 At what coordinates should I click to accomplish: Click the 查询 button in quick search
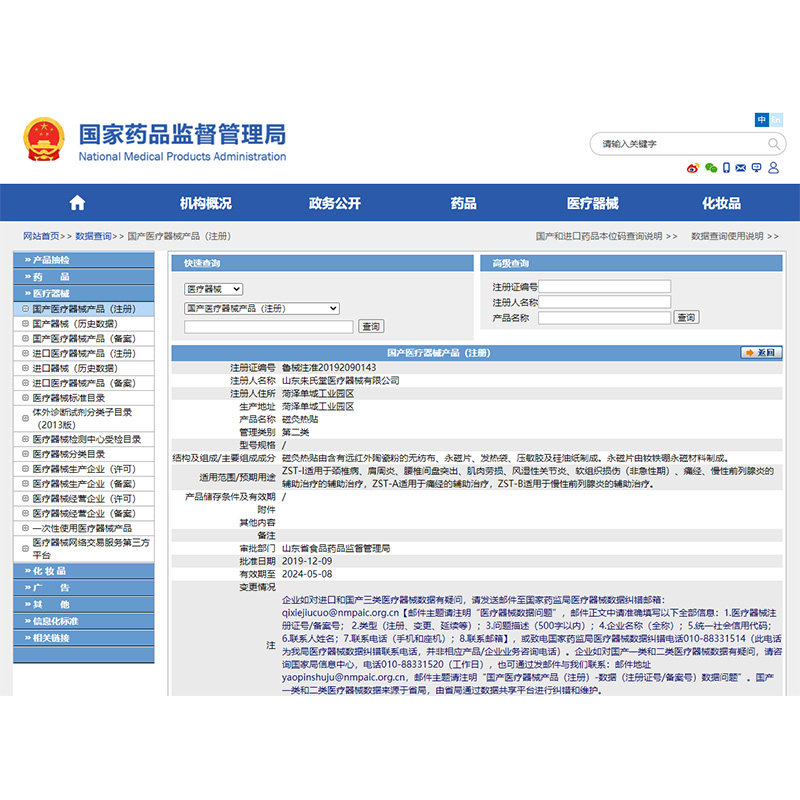pos(371,327)
